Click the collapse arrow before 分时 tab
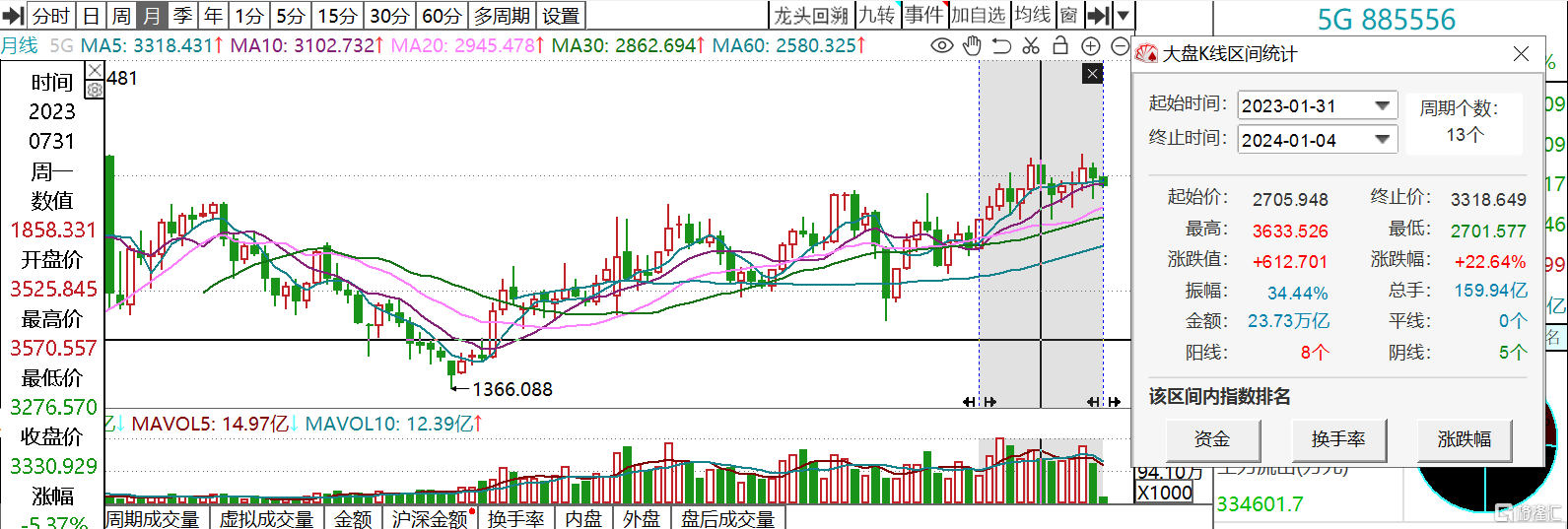 14,16
